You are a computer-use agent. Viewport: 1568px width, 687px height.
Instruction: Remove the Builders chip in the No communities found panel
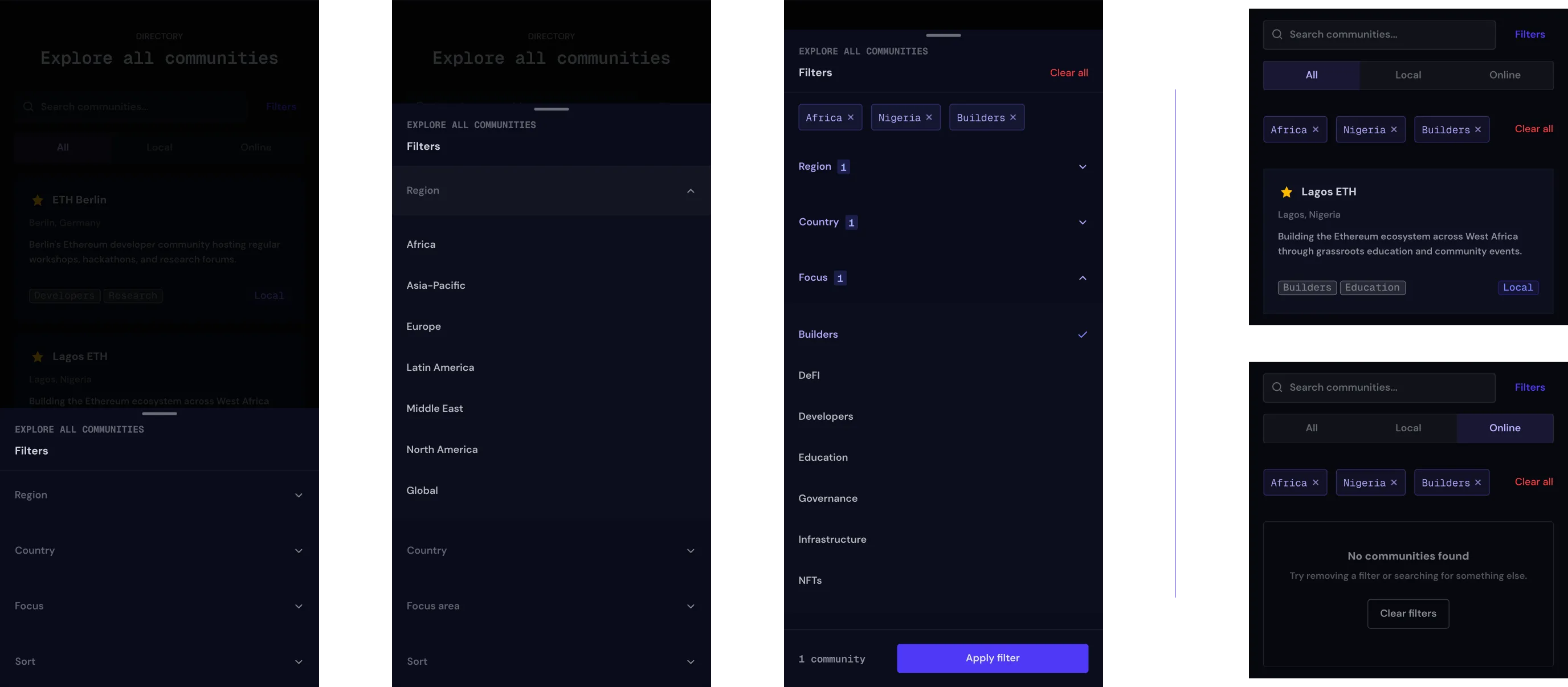point(1478,482)
